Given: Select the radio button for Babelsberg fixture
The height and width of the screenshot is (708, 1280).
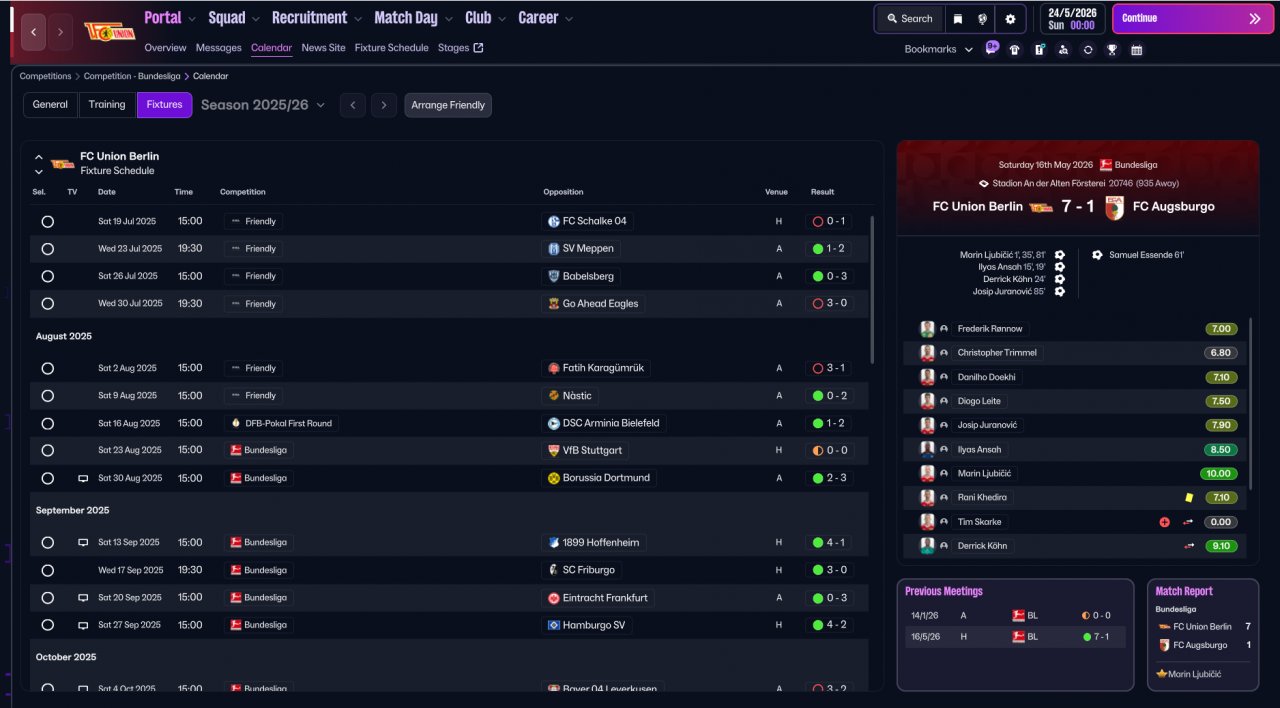Looking at the screenshot, I should (47, 277).
